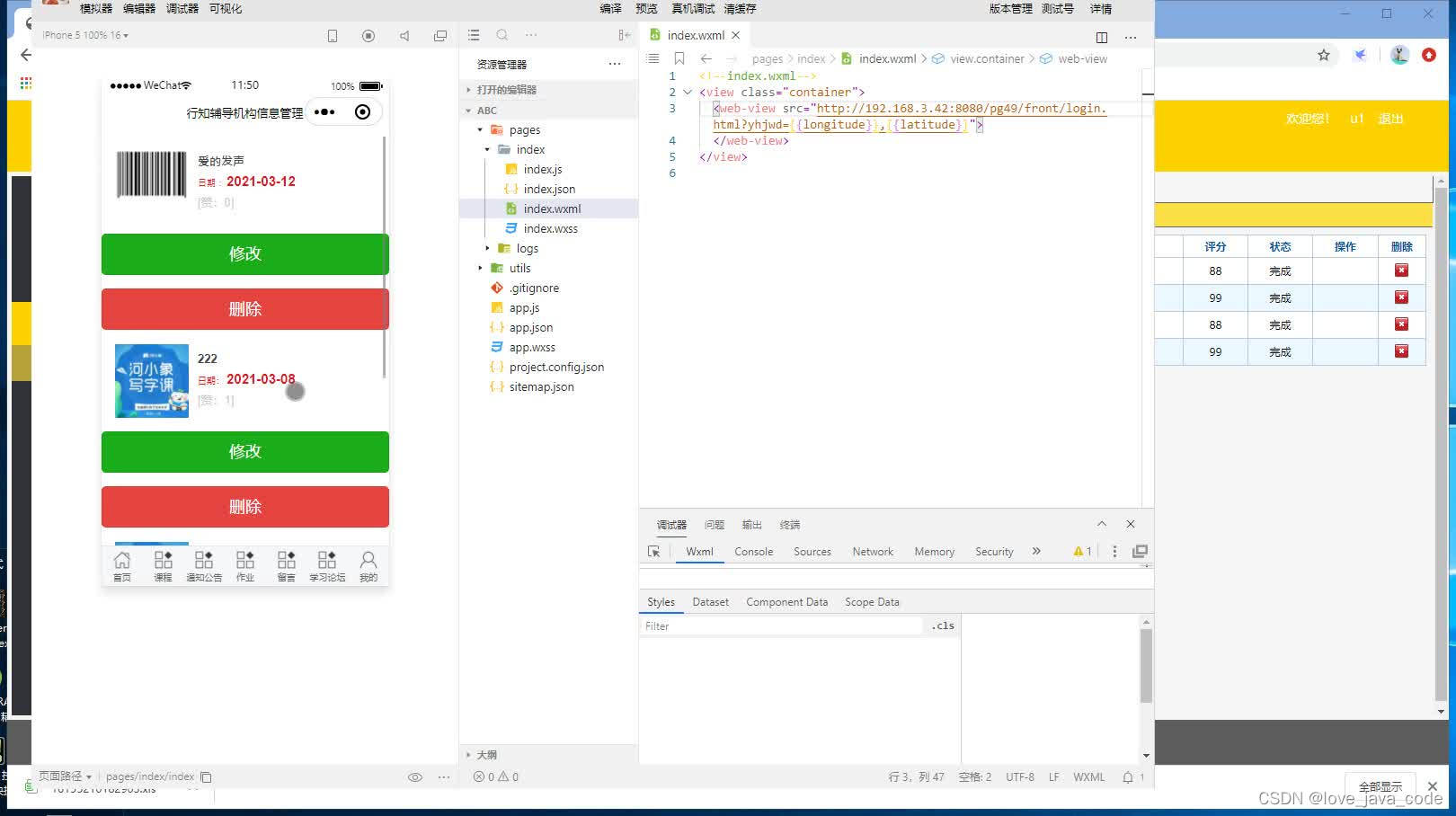Screen dimensions: 1456x816
Task: Click the Styles pane vertical scrollbar
Action: pyautogui.click(x=1146, y=666)
